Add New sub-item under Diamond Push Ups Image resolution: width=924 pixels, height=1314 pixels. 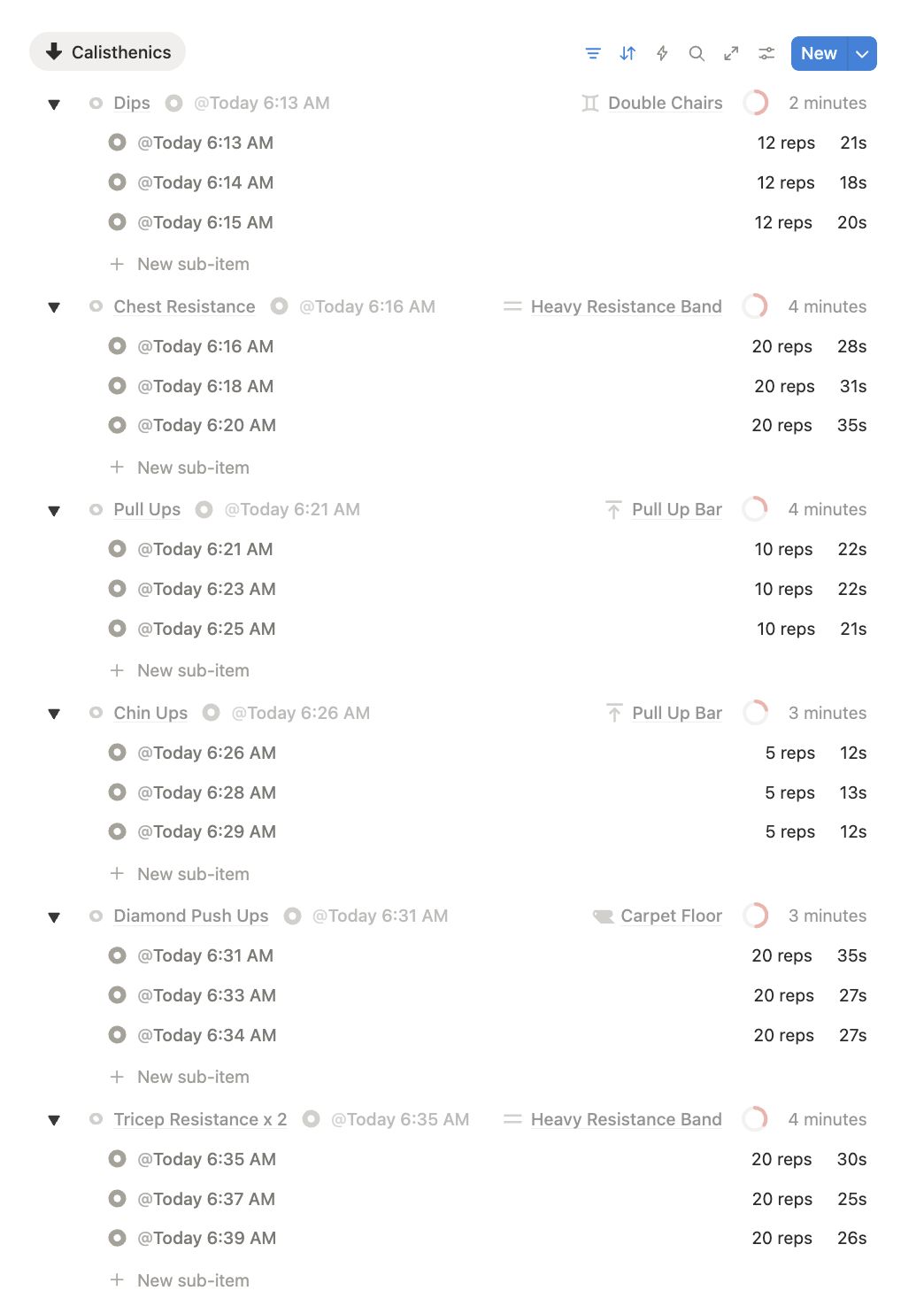[193, 1077]
